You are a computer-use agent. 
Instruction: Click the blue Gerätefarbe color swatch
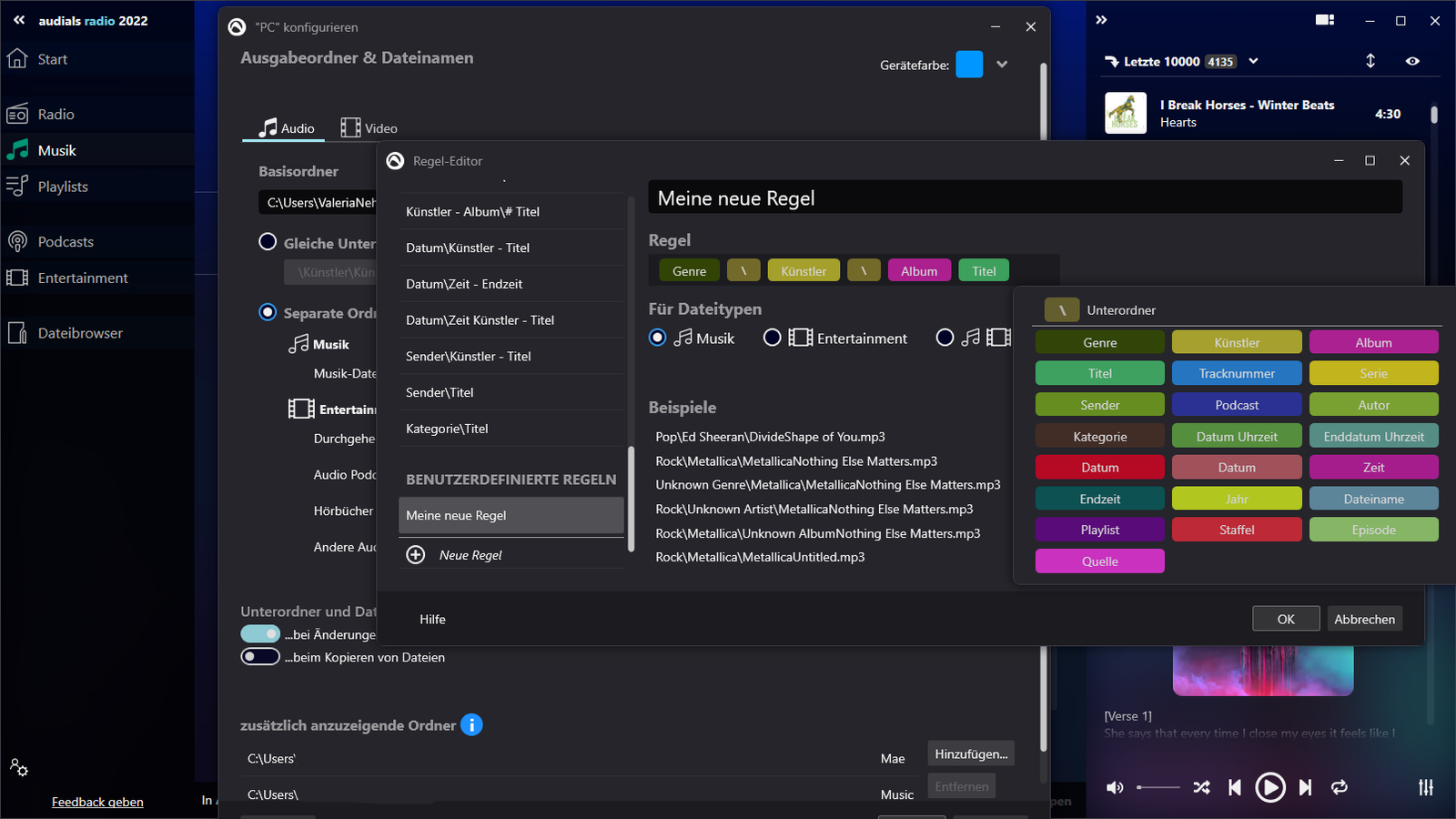(969, 65)
